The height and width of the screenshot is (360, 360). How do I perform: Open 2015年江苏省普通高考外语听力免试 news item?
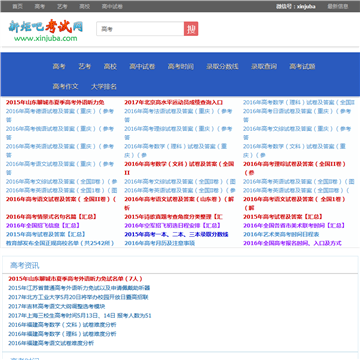[79, 288]
